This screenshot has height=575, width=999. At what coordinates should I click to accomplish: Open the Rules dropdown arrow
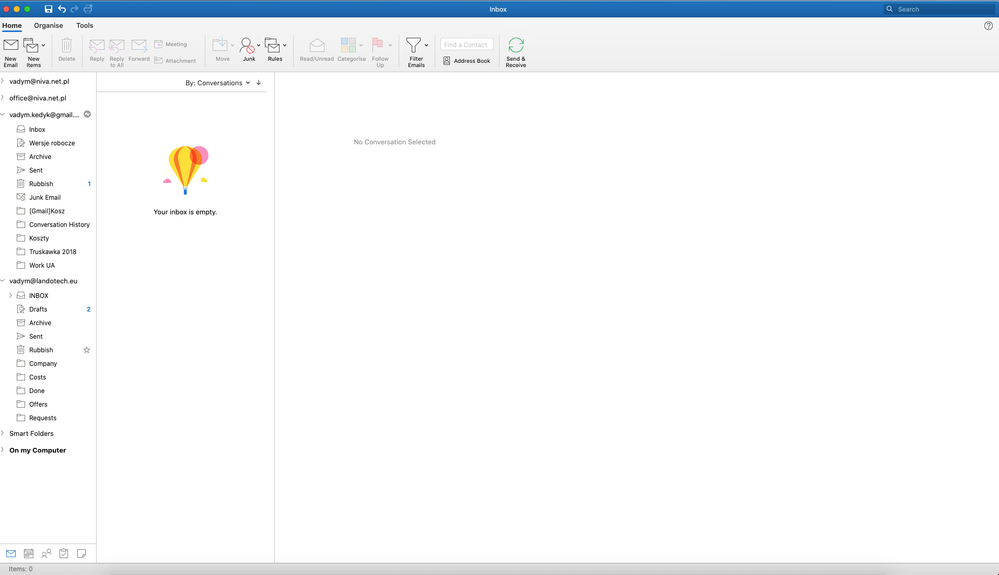(x=285, y=45)
